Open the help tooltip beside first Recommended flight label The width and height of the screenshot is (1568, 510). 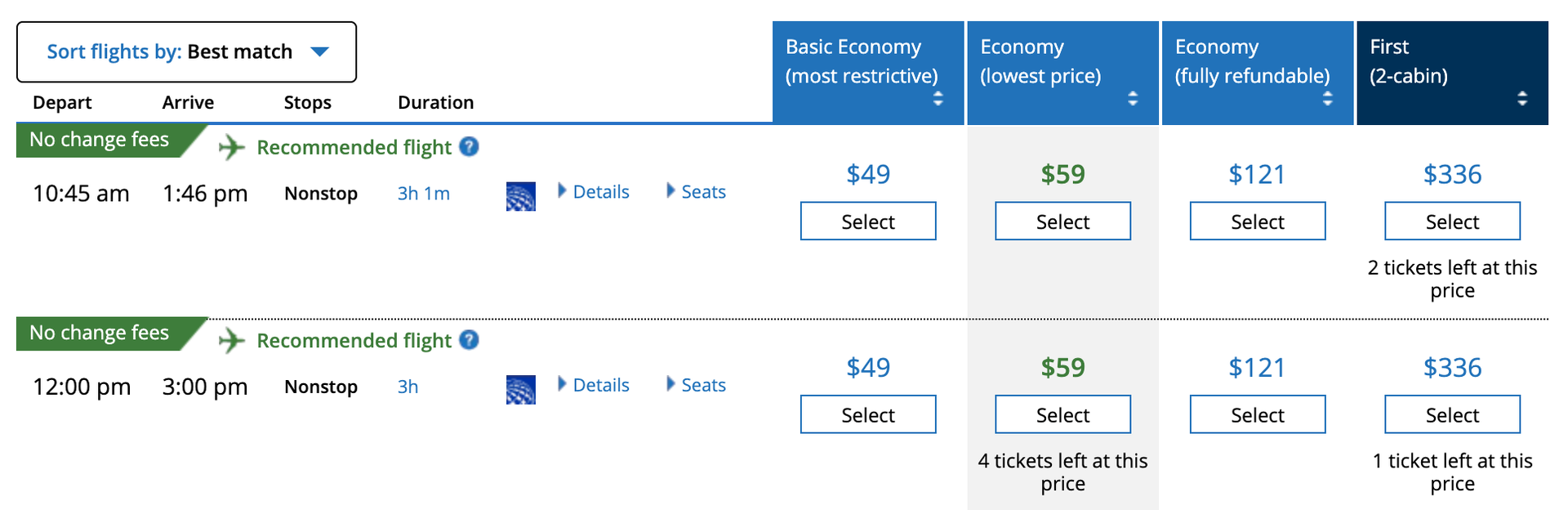coord(470,147)
